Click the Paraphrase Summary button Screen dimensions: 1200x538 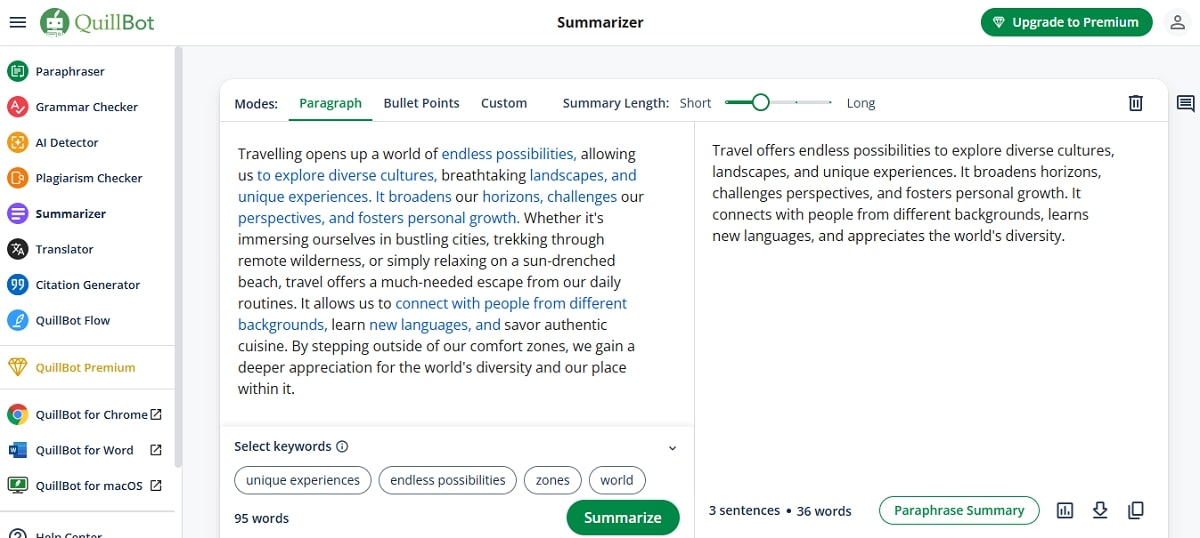(959, 510)
